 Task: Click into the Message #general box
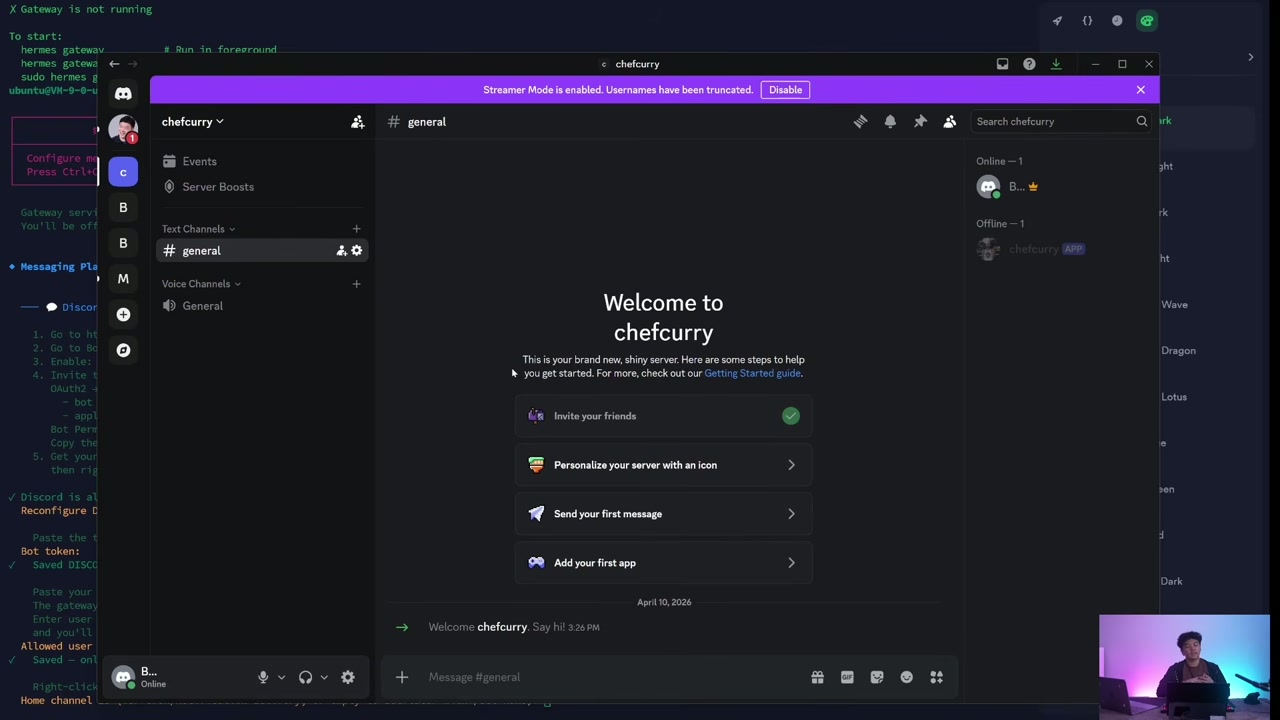(x=612, y=677)
